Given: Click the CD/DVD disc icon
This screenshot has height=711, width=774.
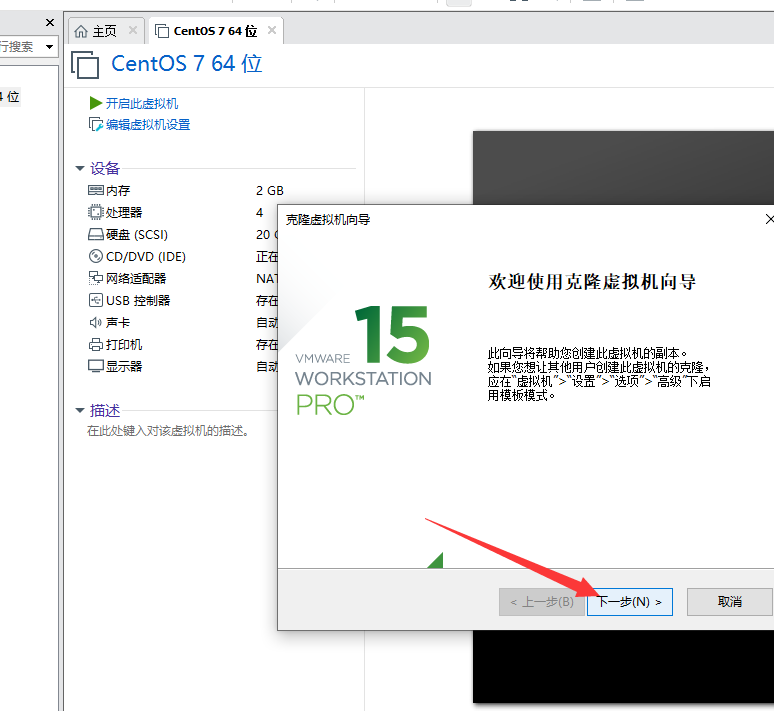Looking at the screenshot, I should (x=95, y=256).
